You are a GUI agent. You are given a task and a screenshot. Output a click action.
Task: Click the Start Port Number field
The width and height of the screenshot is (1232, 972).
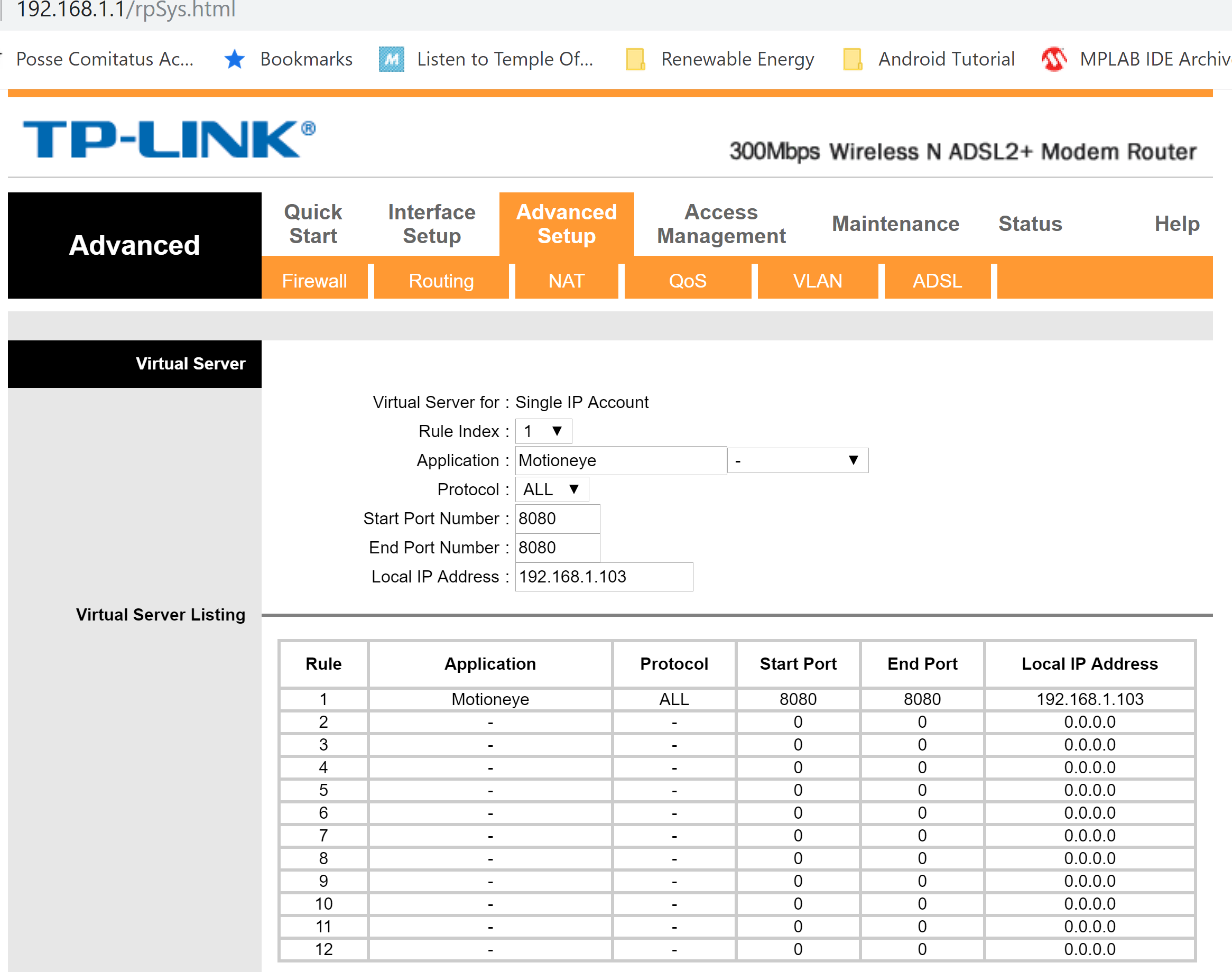tap(557, 519)
